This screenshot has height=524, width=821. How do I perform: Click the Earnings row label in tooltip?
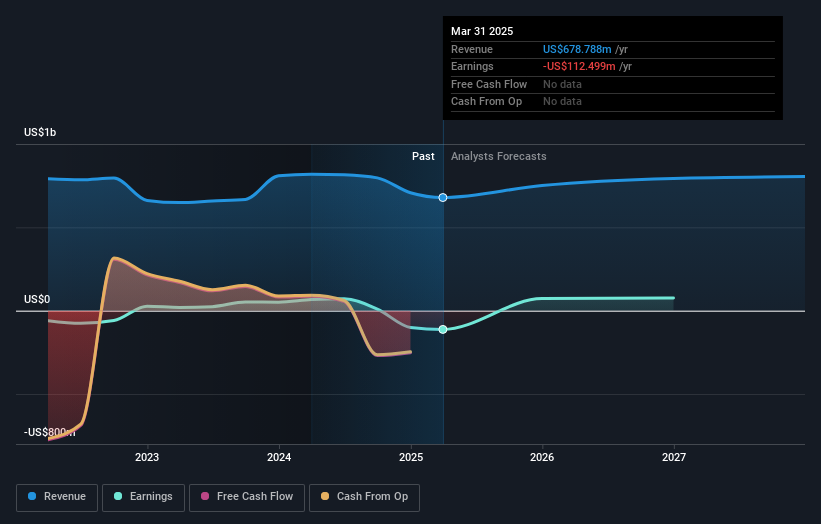pos(472,66)
